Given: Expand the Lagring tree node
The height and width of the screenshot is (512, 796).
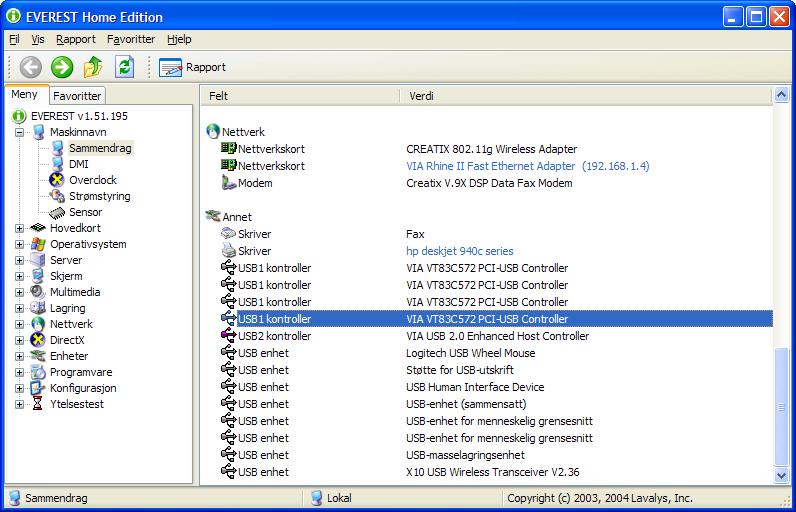Looking at the screenshot, I should coord(19,309).
